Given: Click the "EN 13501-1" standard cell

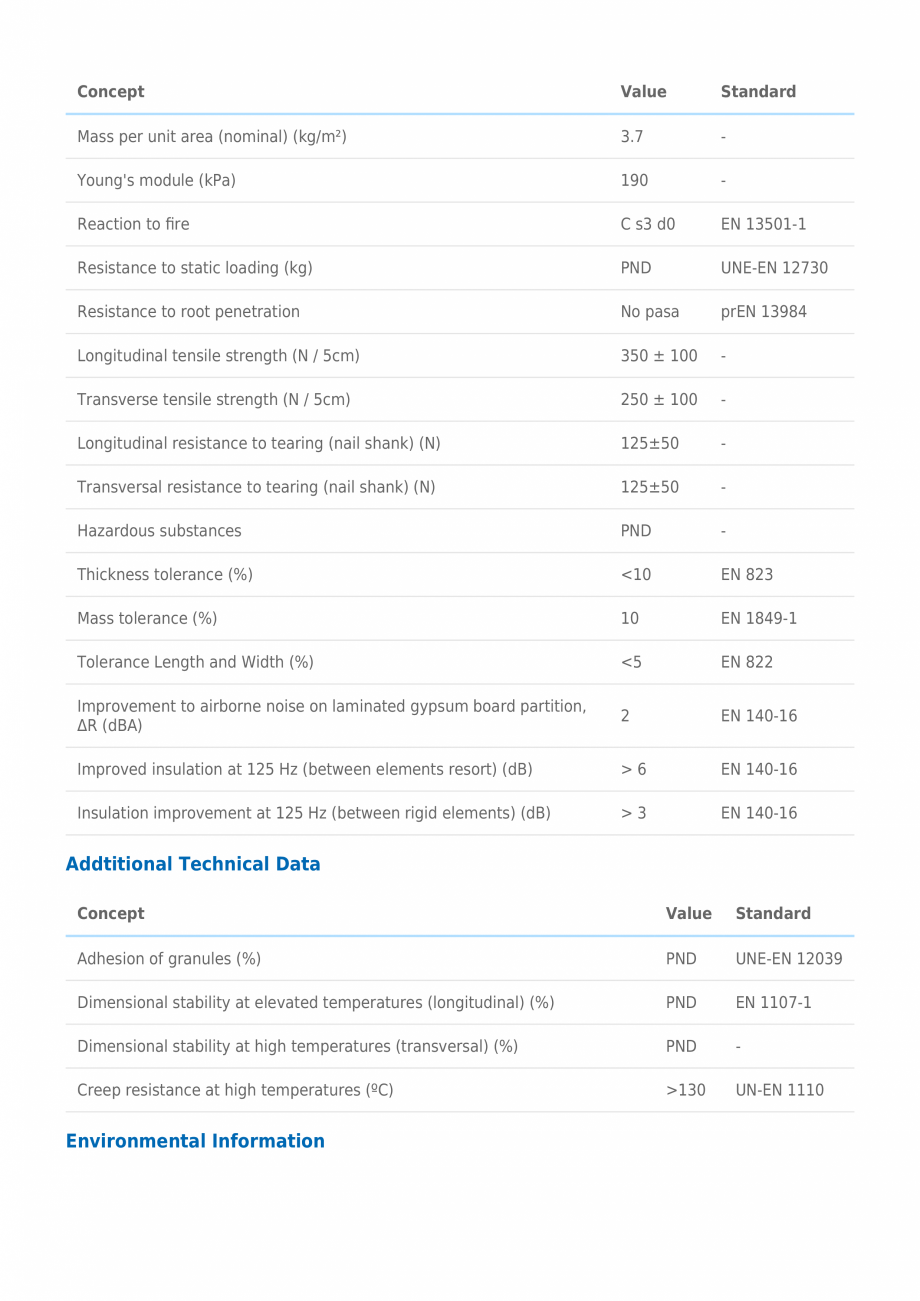Looking at the screenshot, I should click(x=763, y=224).
